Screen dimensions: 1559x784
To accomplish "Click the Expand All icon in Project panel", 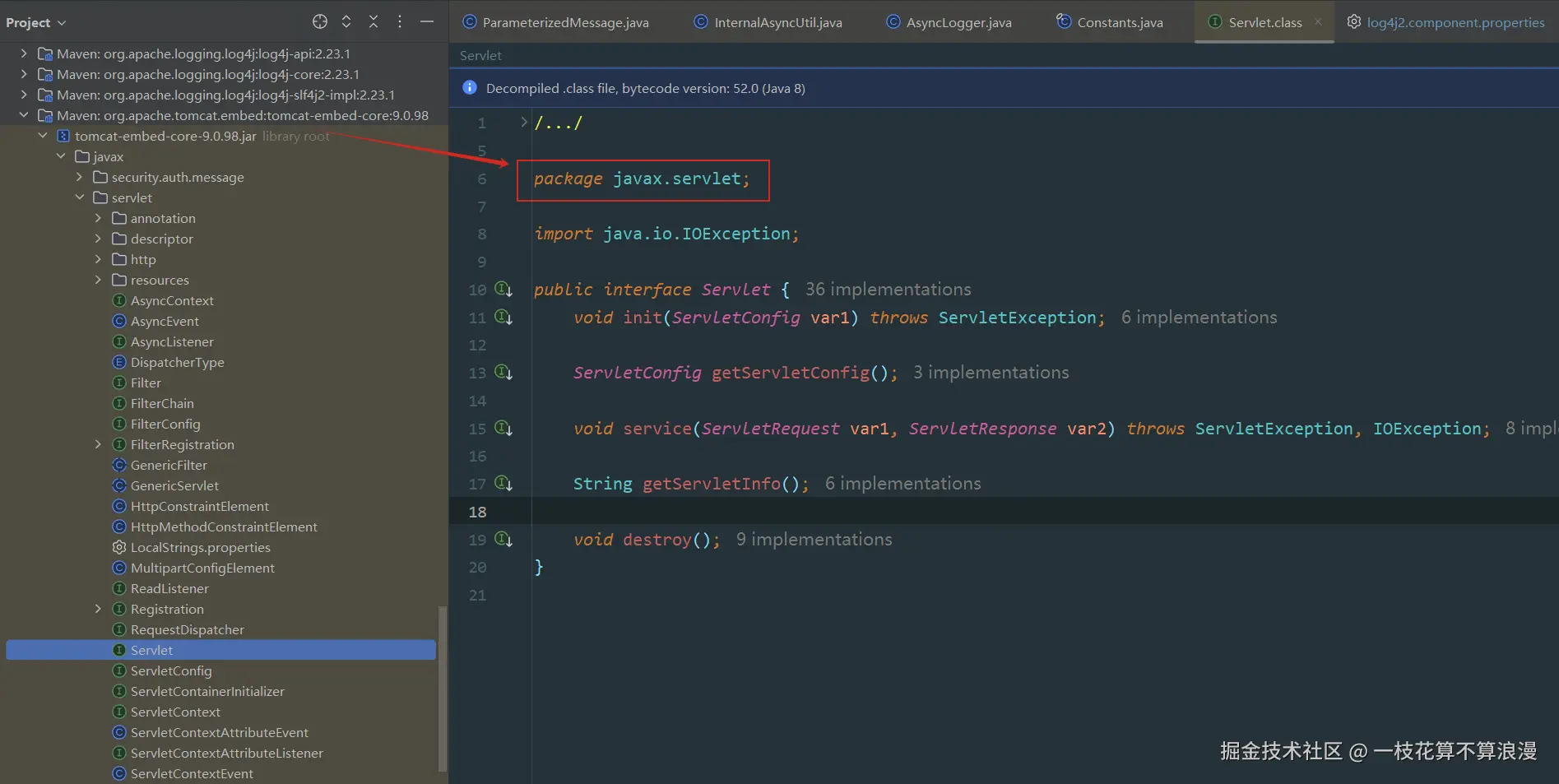I will point(346,22).
